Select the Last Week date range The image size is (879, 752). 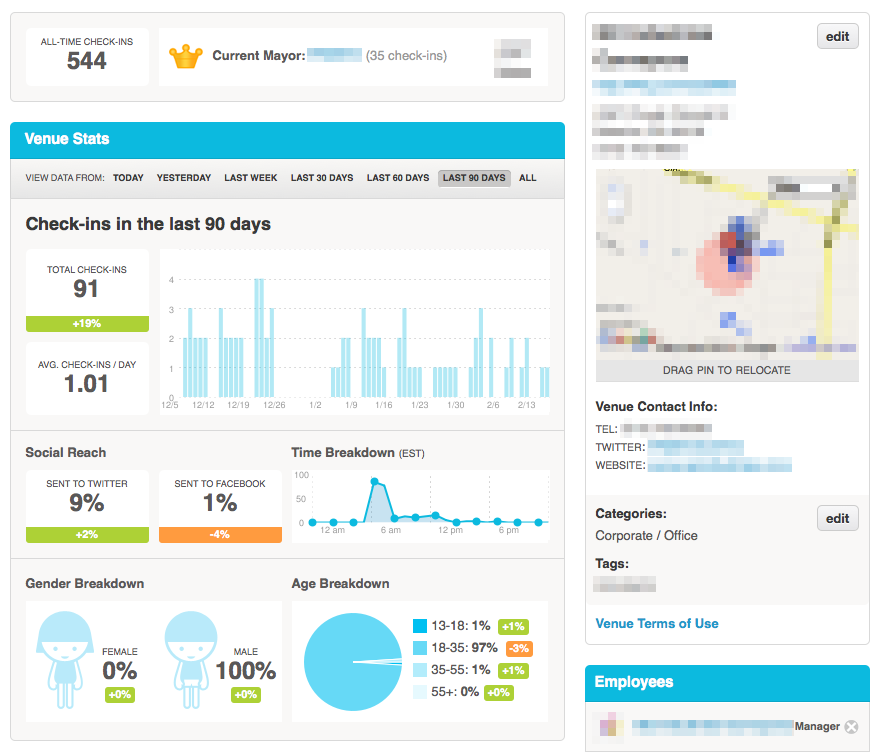pyautogui.click(x=251, y=178)
